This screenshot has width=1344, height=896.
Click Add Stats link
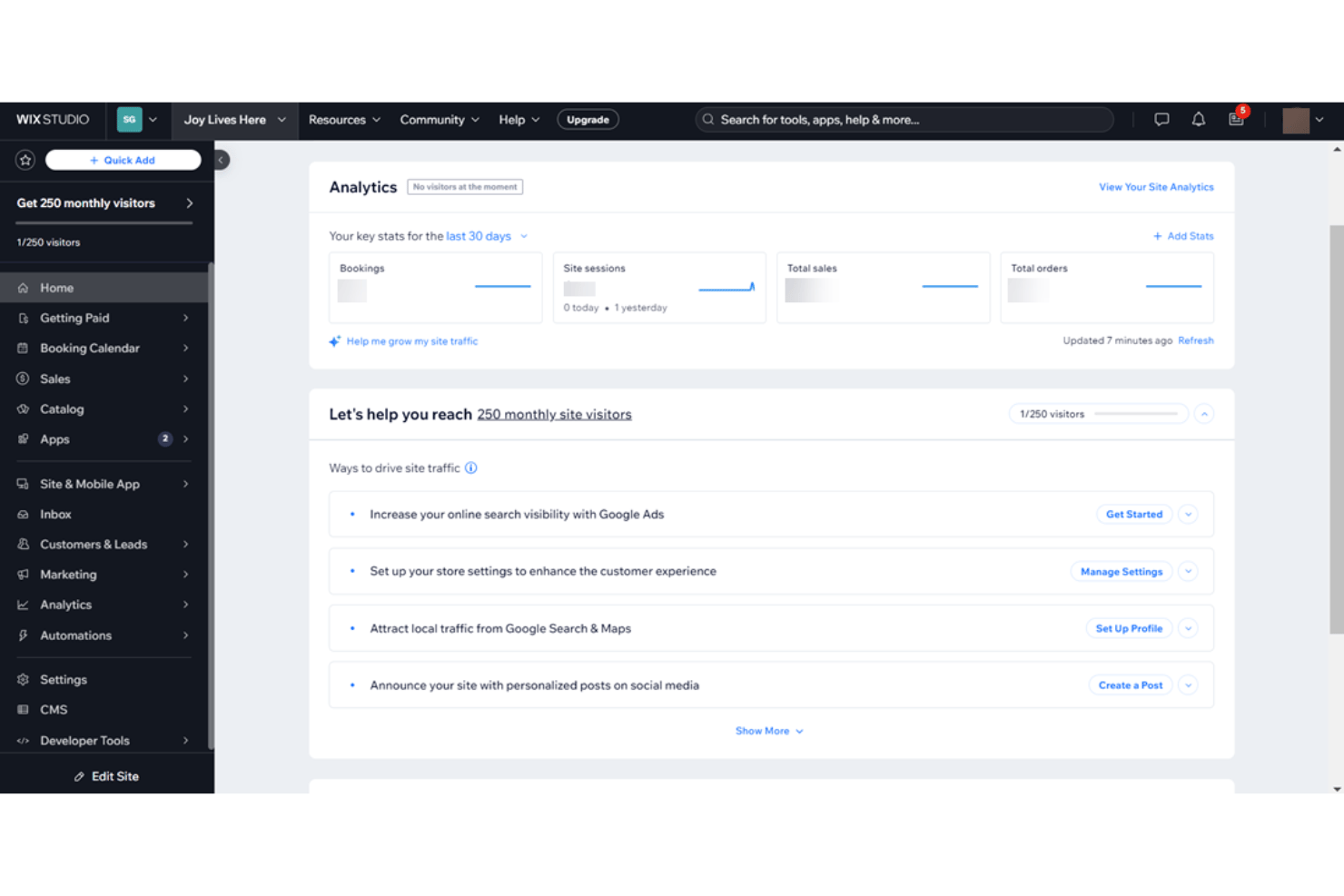1183,236
